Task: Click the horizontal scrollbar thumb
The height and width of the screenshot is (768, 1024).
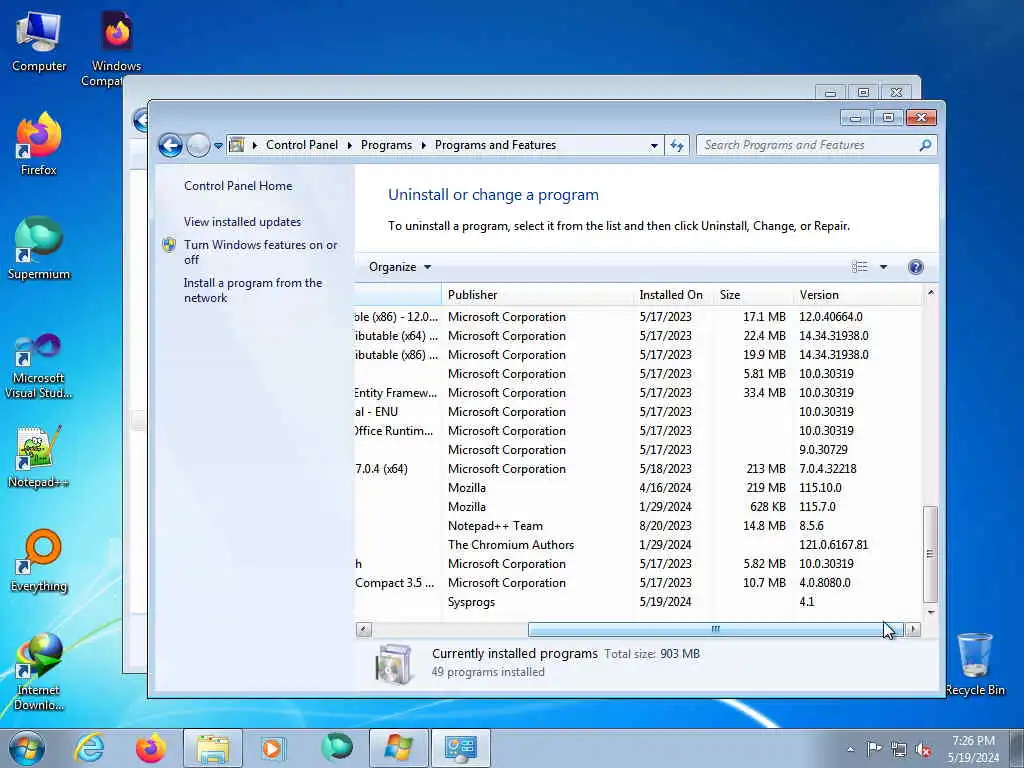Action: click(716, 630)
